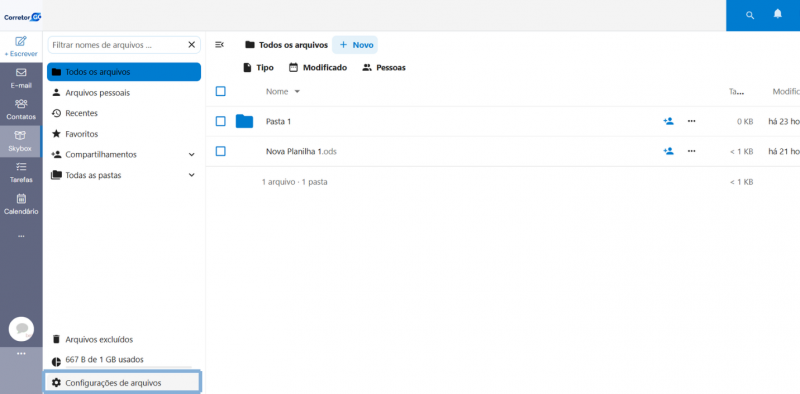This screenshot has height=394, width=800.
Task: Open the actions menu for Pasta 1
Action: [691, 121]
